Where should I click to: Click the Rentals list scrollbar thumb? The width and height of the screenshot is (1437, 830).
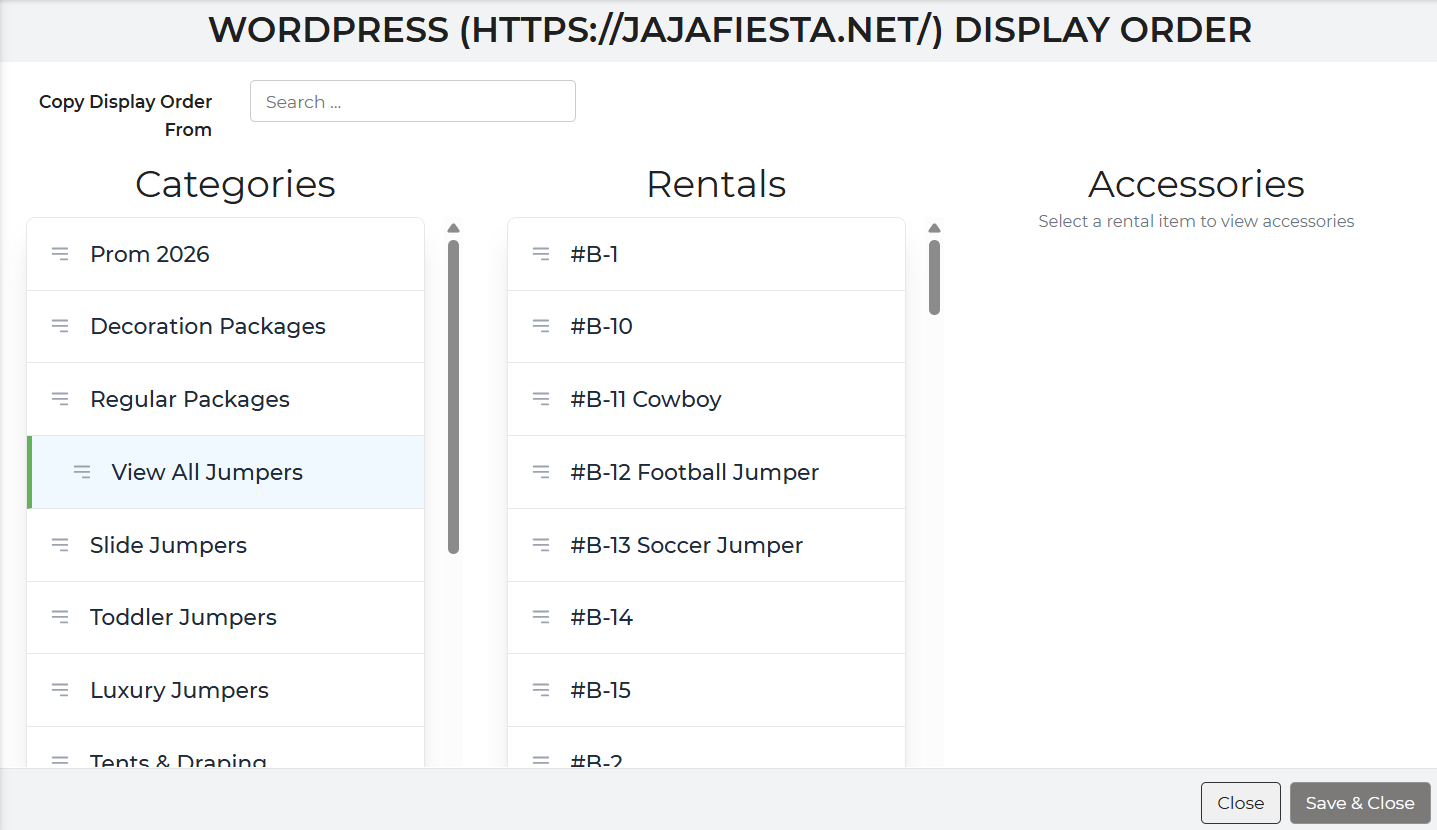point(934,277)
